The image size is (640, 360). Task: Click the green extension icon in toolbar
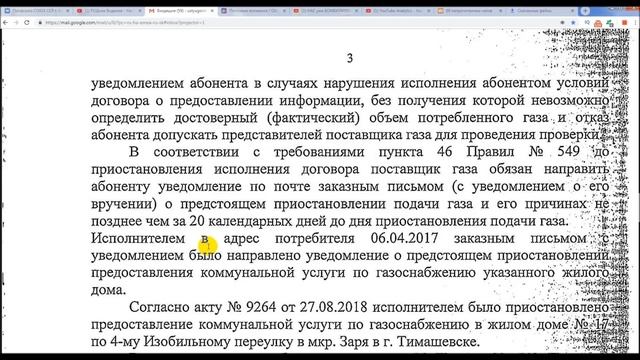(610, 23)
